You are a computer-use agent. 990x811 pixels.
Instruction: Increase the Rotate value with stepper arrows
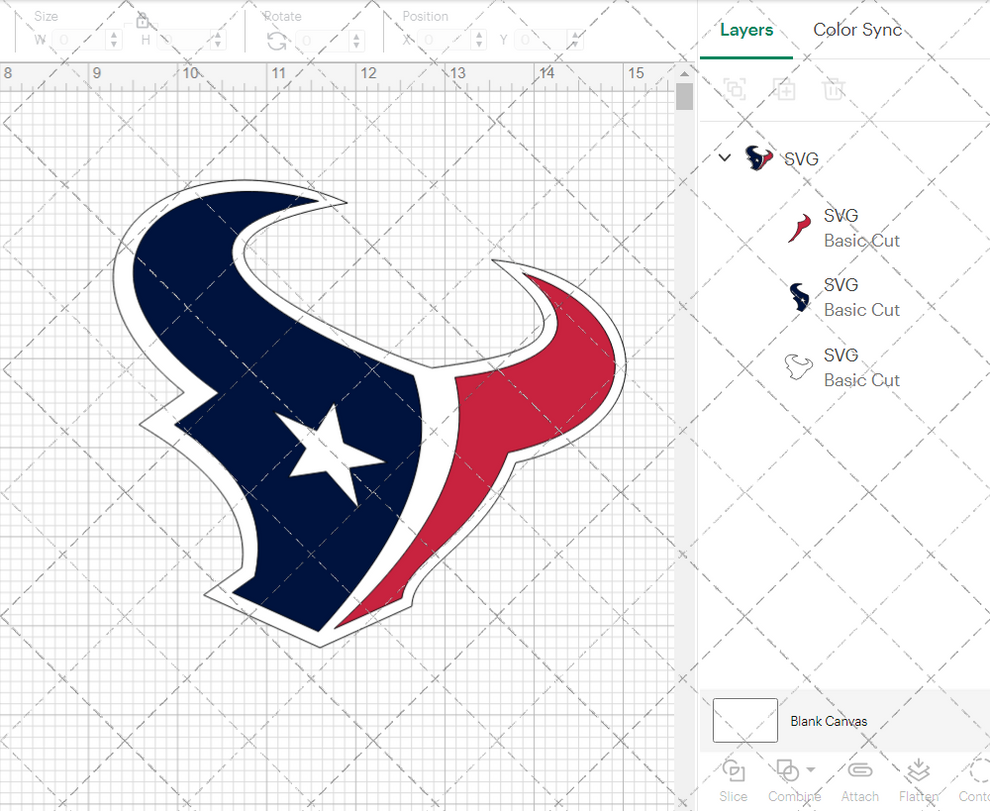click(x=356, y=35)
